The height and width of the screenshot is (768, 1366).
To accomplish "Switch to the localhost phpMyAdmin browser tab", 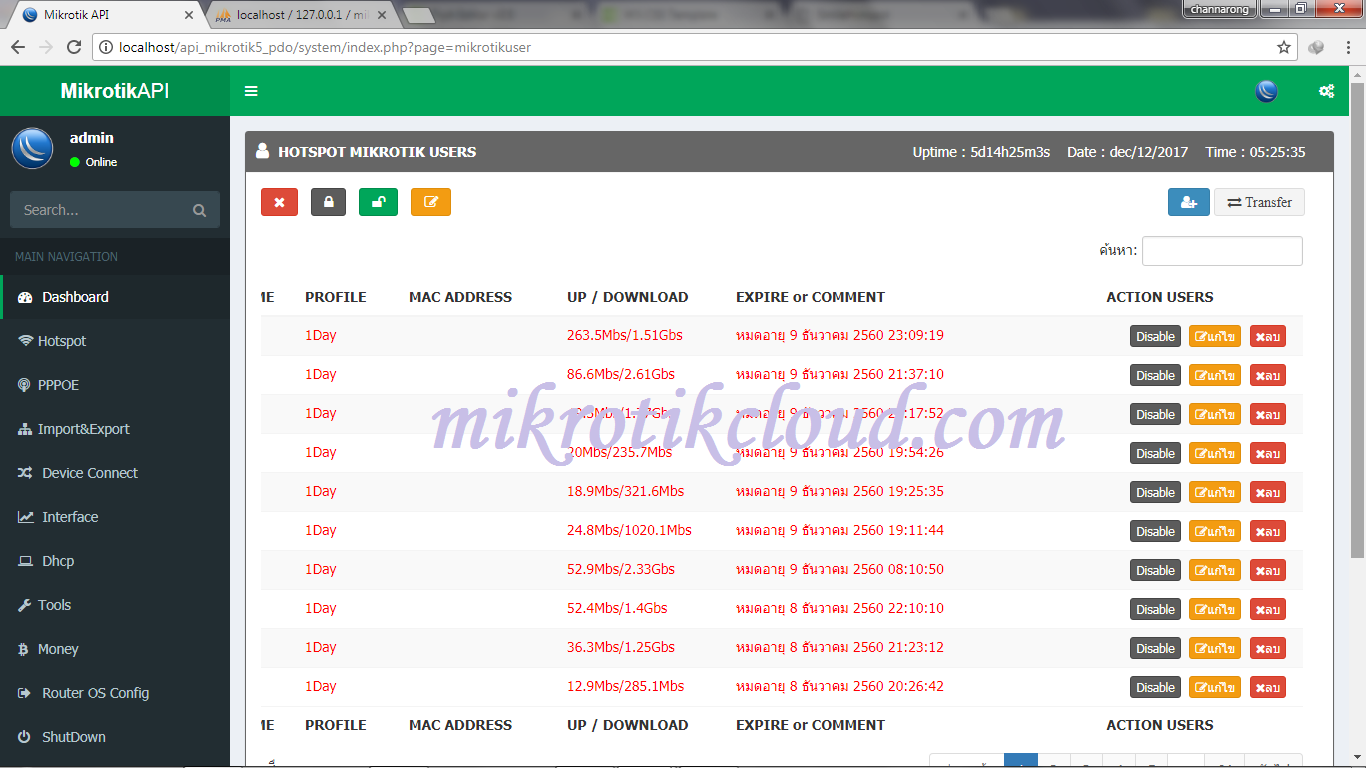I will 300,15.
